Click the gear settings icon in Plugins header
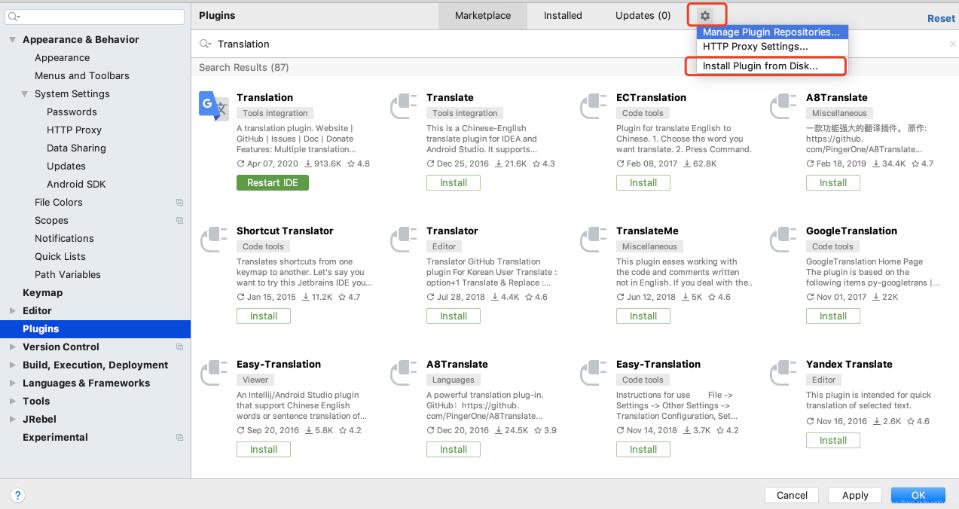Image resolution: width=959 pixels, height=509 pixels. (705, 16)
